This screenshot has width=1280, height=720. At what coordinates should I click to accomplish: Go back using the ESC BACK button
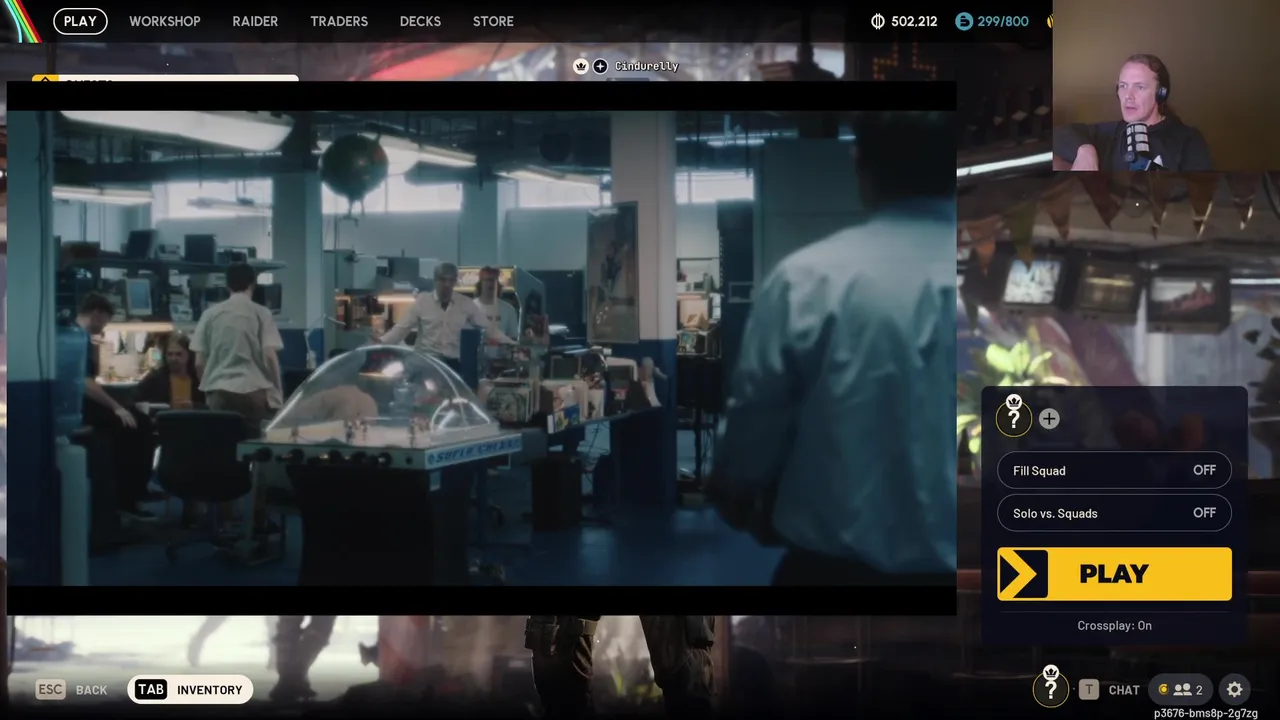[x=72, y=689]
